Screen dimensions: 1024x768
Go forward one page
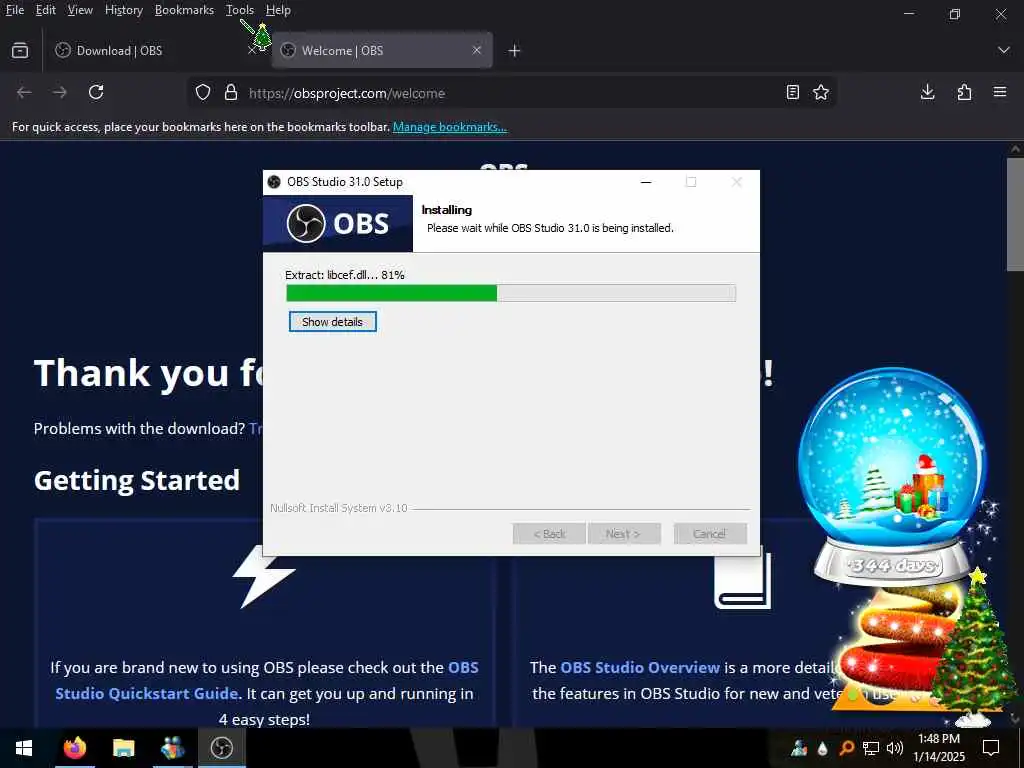point(60,93)
